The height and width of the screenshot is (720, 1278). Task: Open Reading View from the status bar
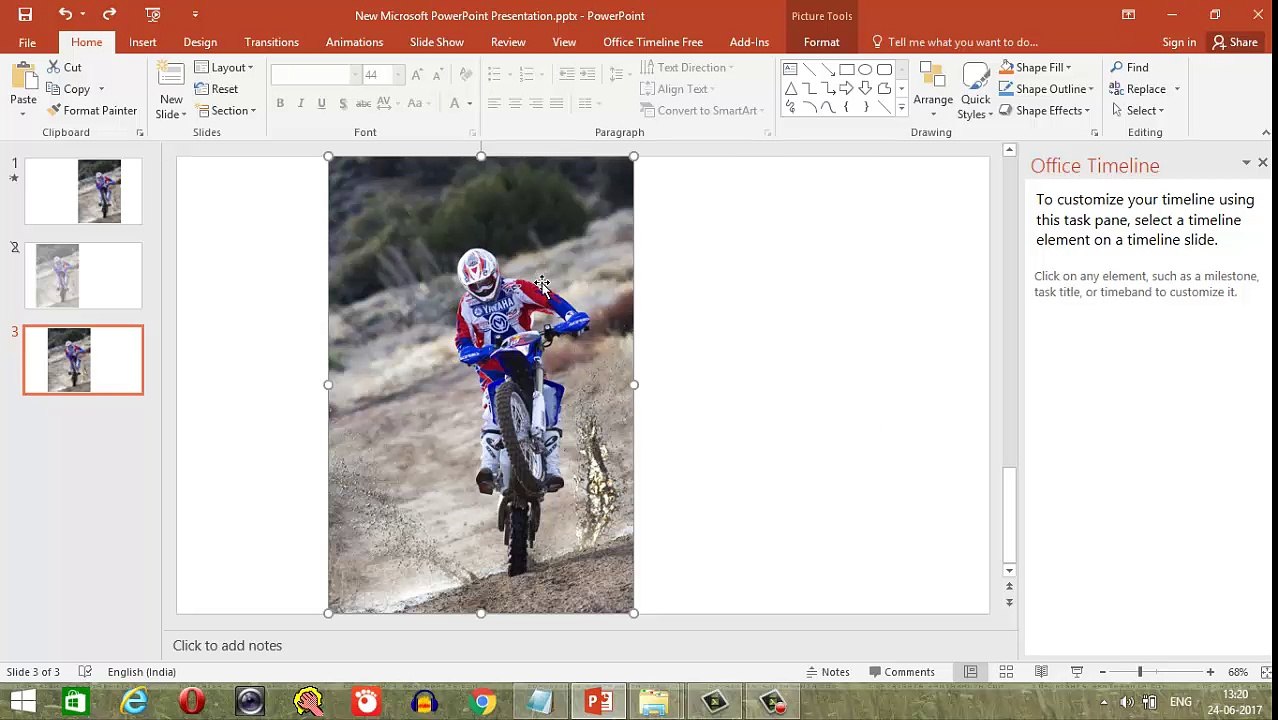click(x=1041, y=672)
